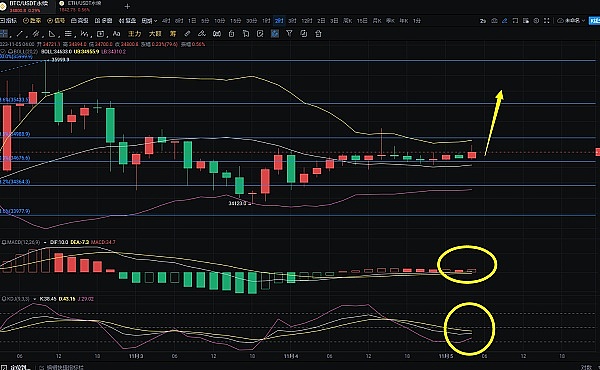Select the 15分 timeframe
The image size is (600, 370).
click(x=236, y=21)
